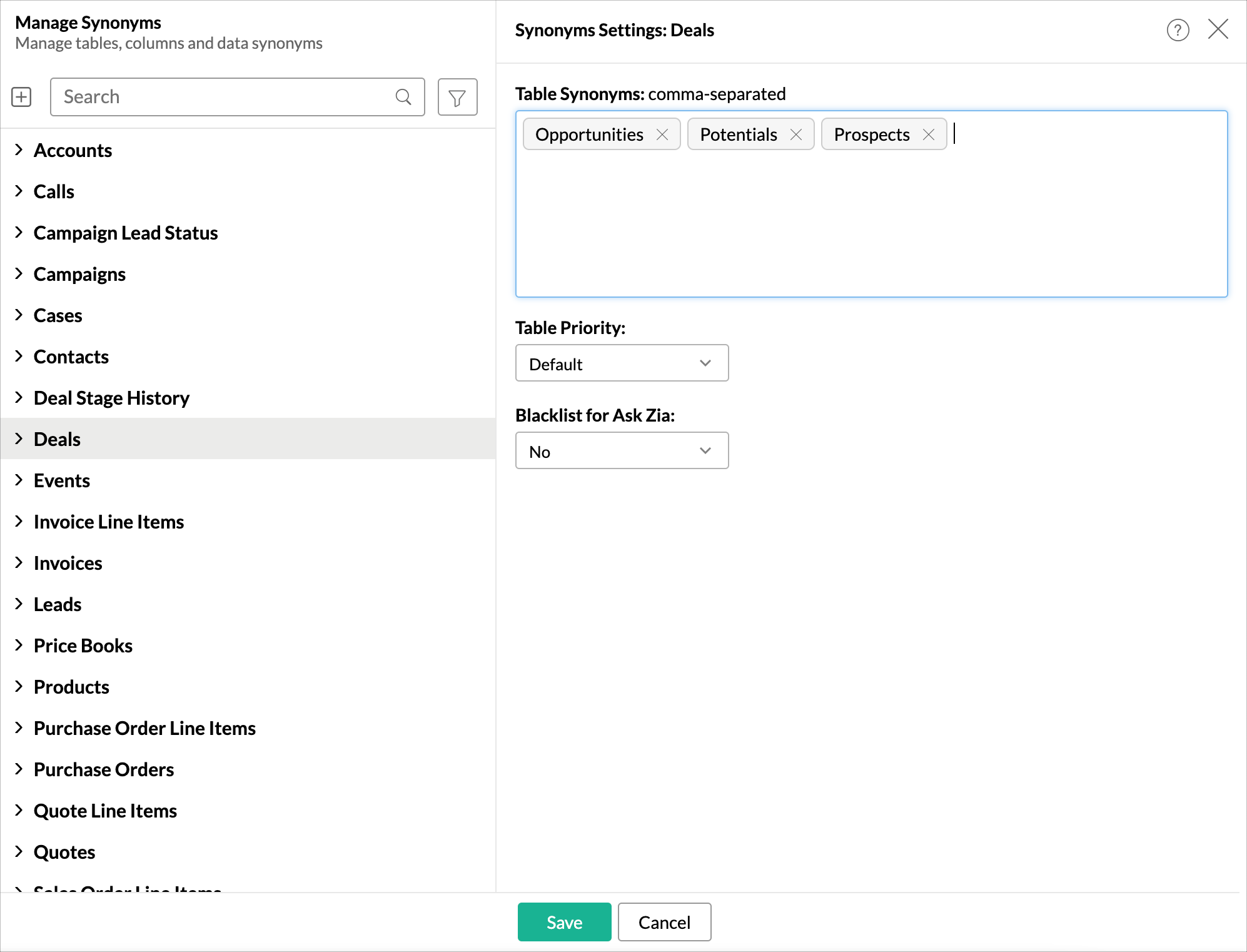Remove the Prospects synonym tag
This screenshot has width=1247, height=952.
point(928,133)
